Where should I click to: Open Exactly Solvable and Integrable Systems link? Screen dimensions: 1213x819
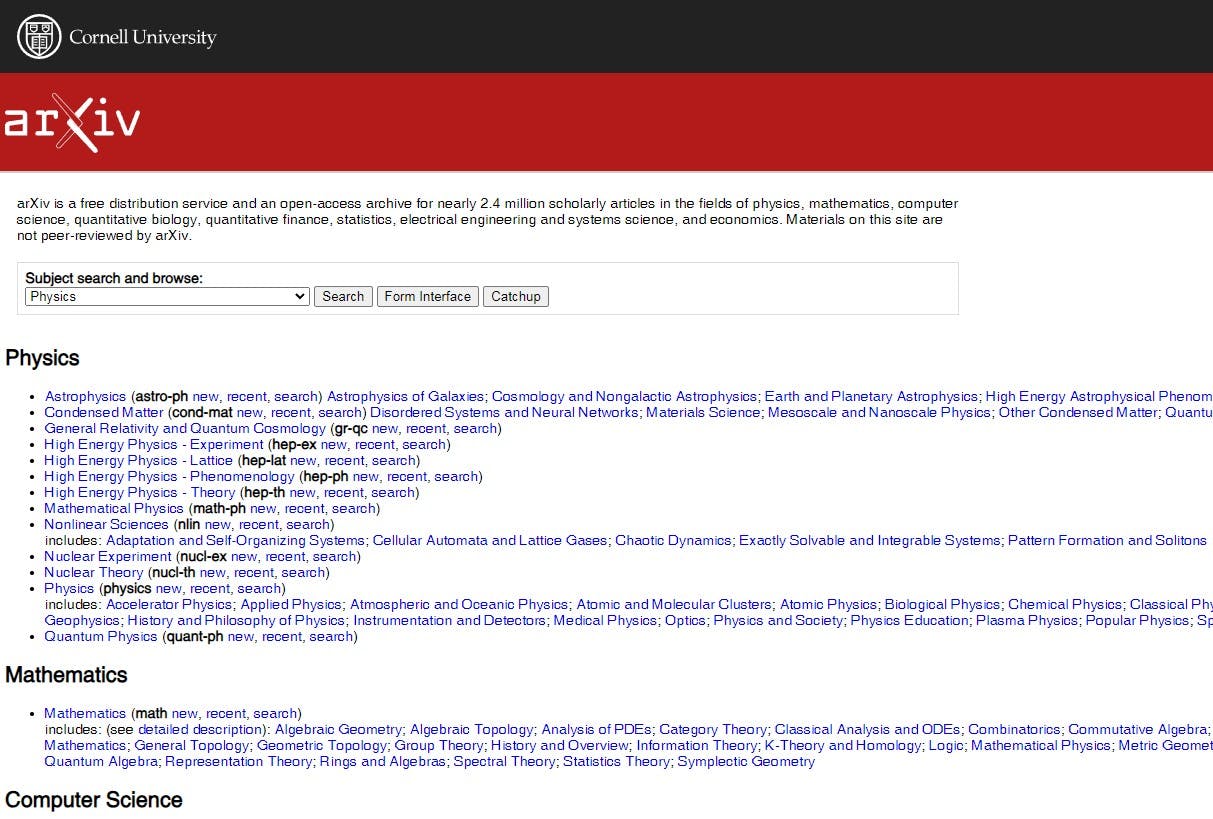tap(869, 541)
